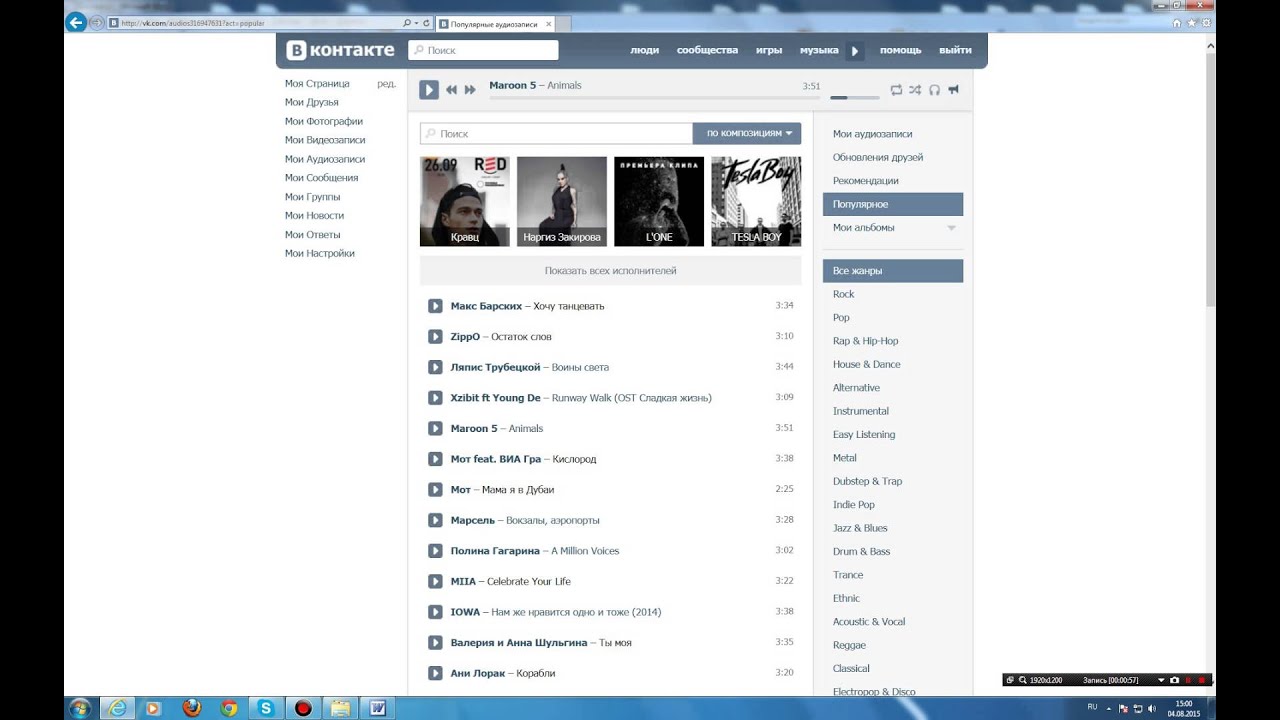Toggle the broadcast megaphone icon in the player
This screenshot has height=720, width=1280.
953,90
